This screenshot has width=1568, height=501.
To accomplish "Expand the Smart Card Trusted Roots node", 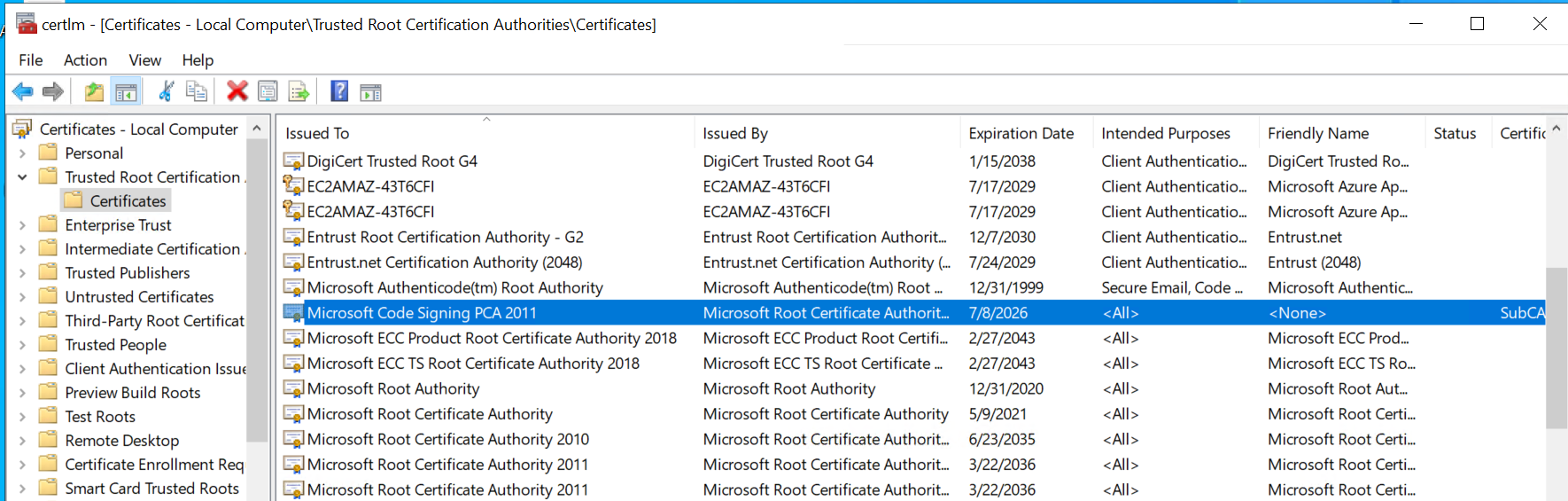I will point(22,489).
